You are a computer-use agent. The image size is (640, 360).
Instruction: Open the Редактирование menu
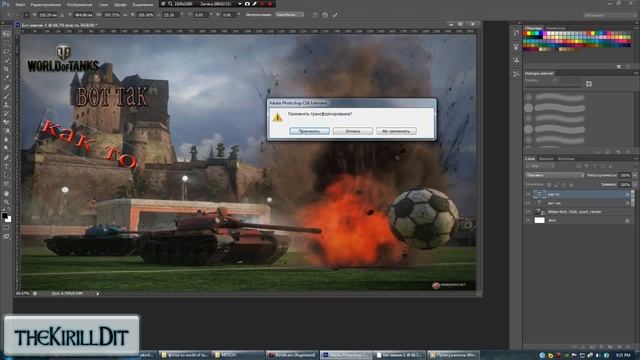(x=46, y=4)
